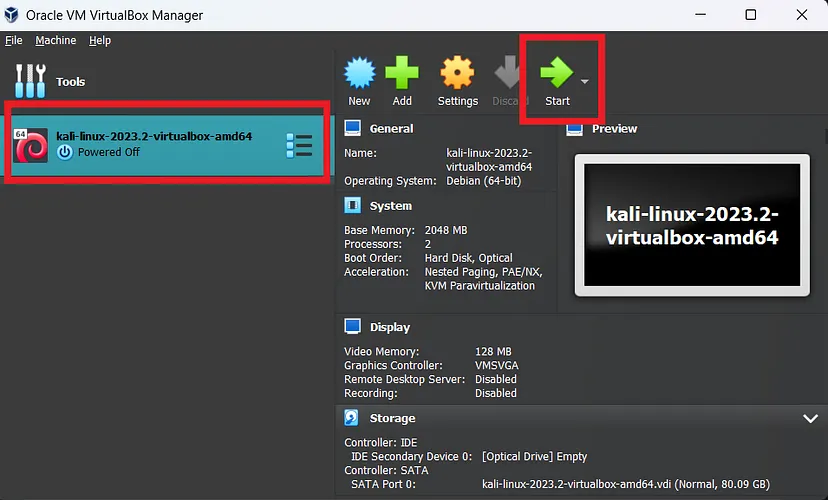Select kali-linux-2023.2-virtualbox-amd64 machine name
This screenshot has height=500, width=828.
[x=154, y=136]
